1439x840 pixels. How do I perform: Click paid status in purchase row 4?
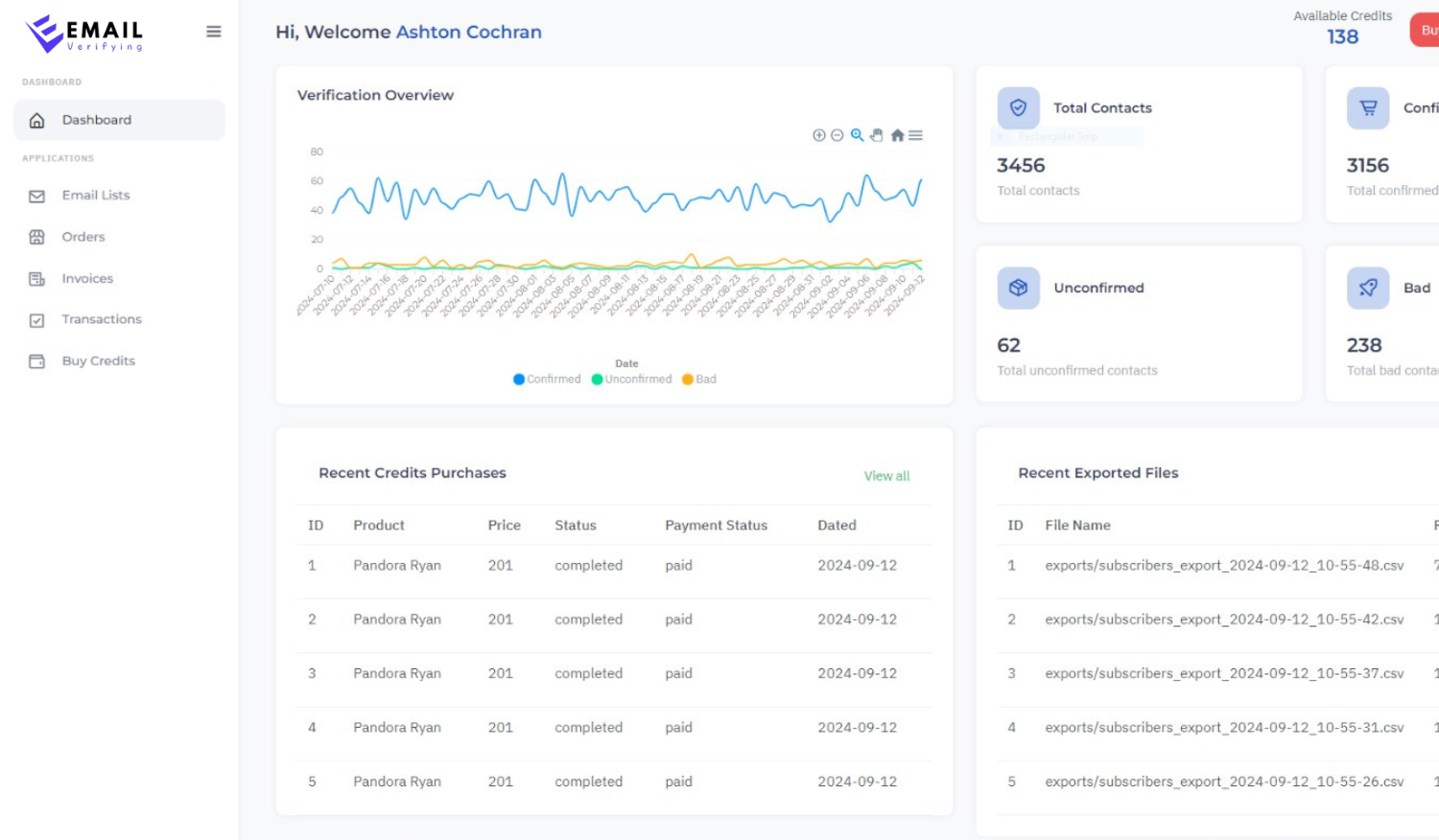[678, 728]
